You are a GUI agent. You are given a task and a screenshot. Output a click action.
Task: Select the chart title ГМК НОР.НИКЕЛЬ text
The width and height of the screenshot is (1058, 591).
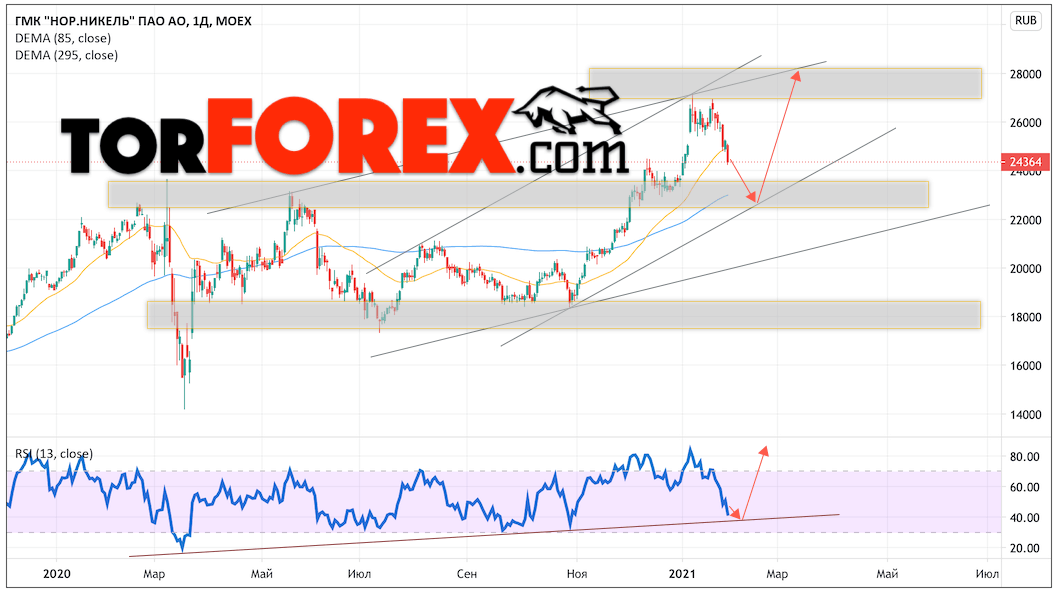click(133, 21)
